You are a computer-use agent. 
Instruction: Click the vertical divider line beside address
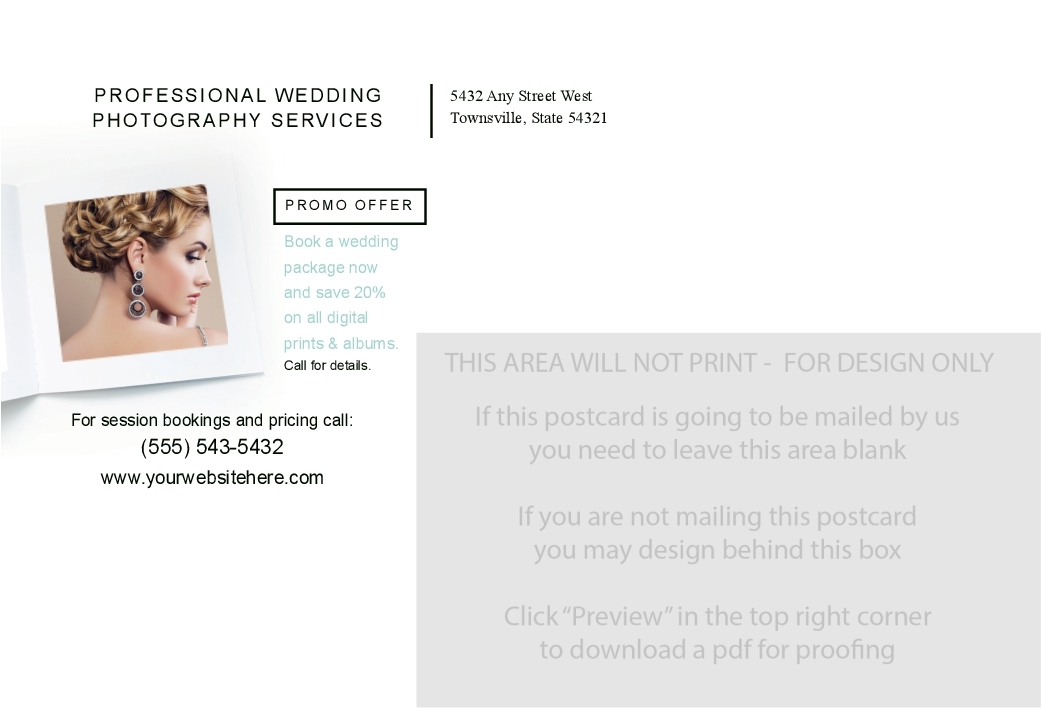pos(431,110)
